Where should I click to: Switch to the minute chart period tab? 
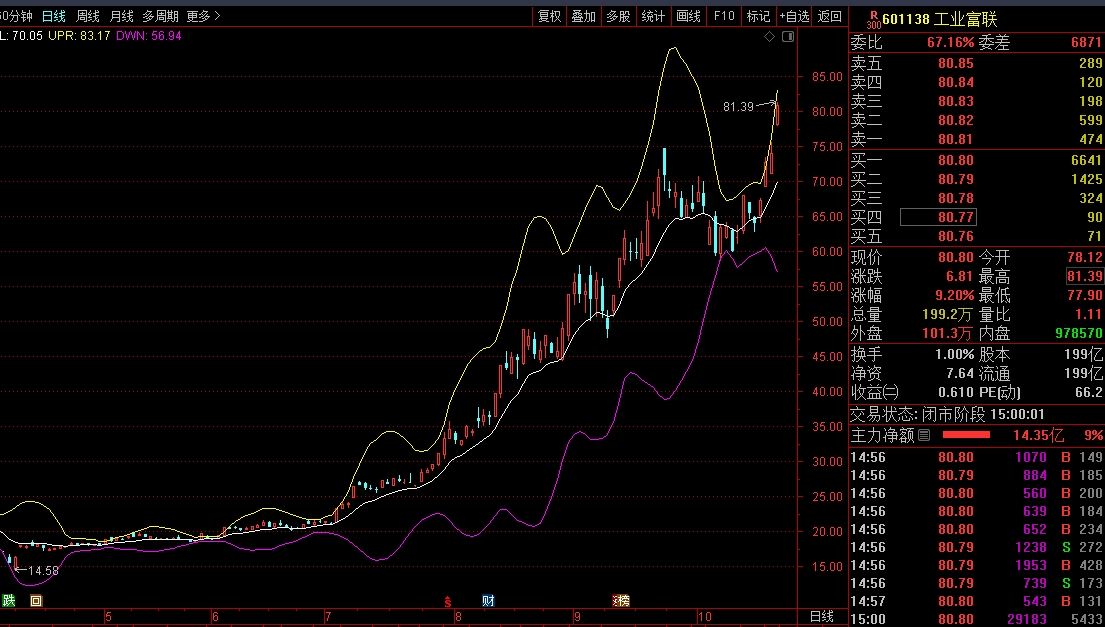click(x=16, y=15)
